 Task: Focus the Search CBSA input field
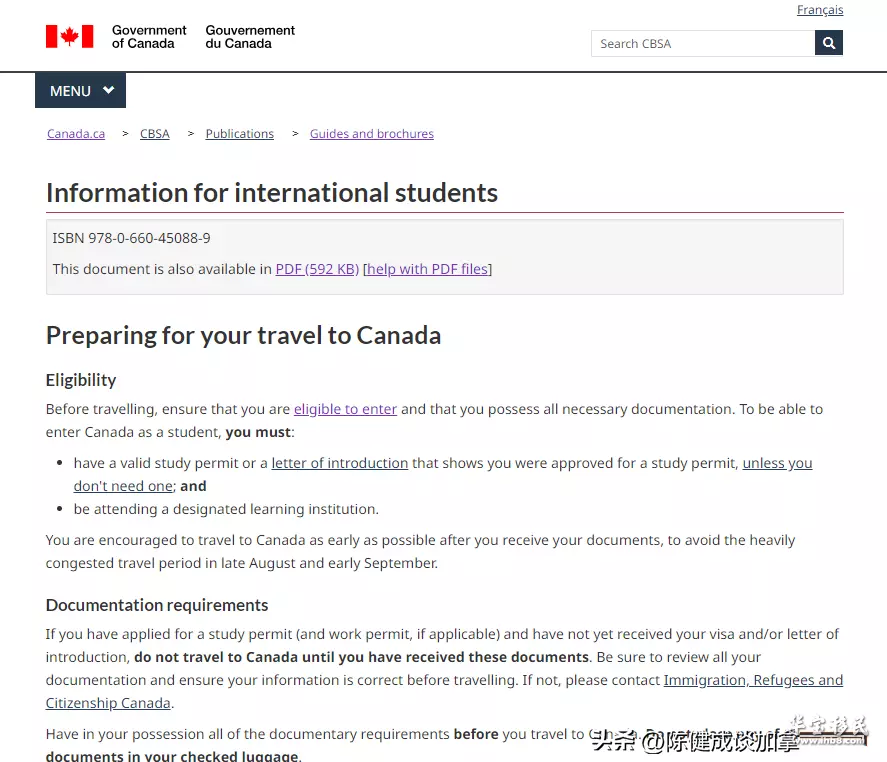pyautogui.click(x=703, y=44)
